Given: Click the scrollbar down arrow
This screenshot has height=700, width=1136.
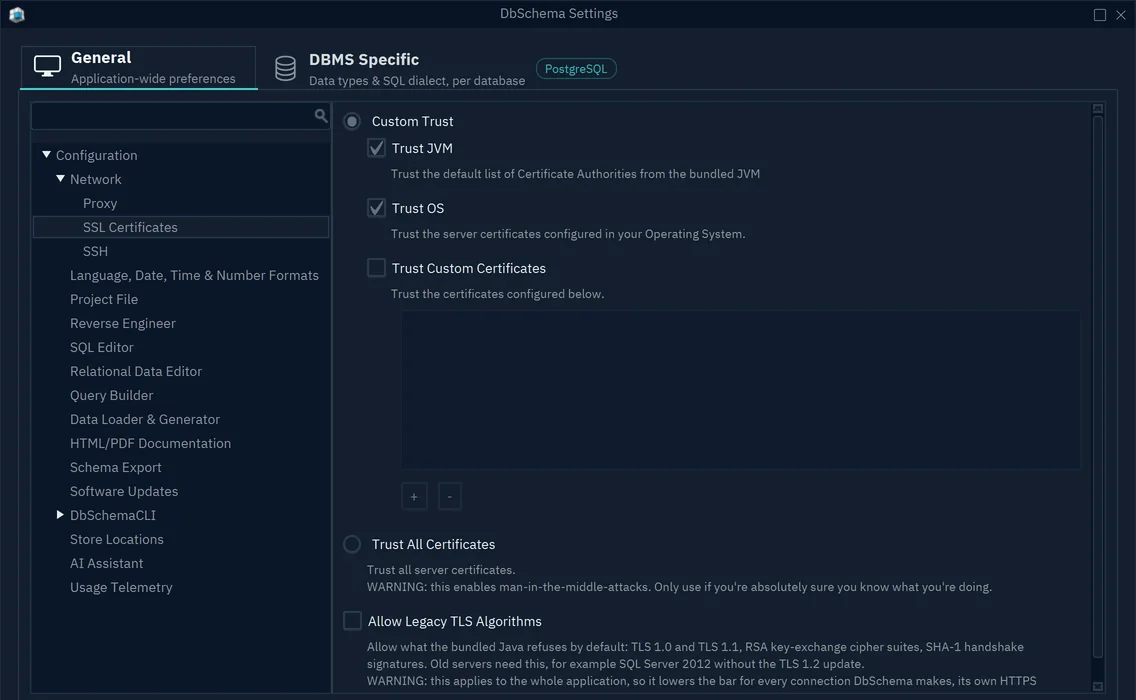Looking at the screenshot, I should click(x=1098, y=686).
